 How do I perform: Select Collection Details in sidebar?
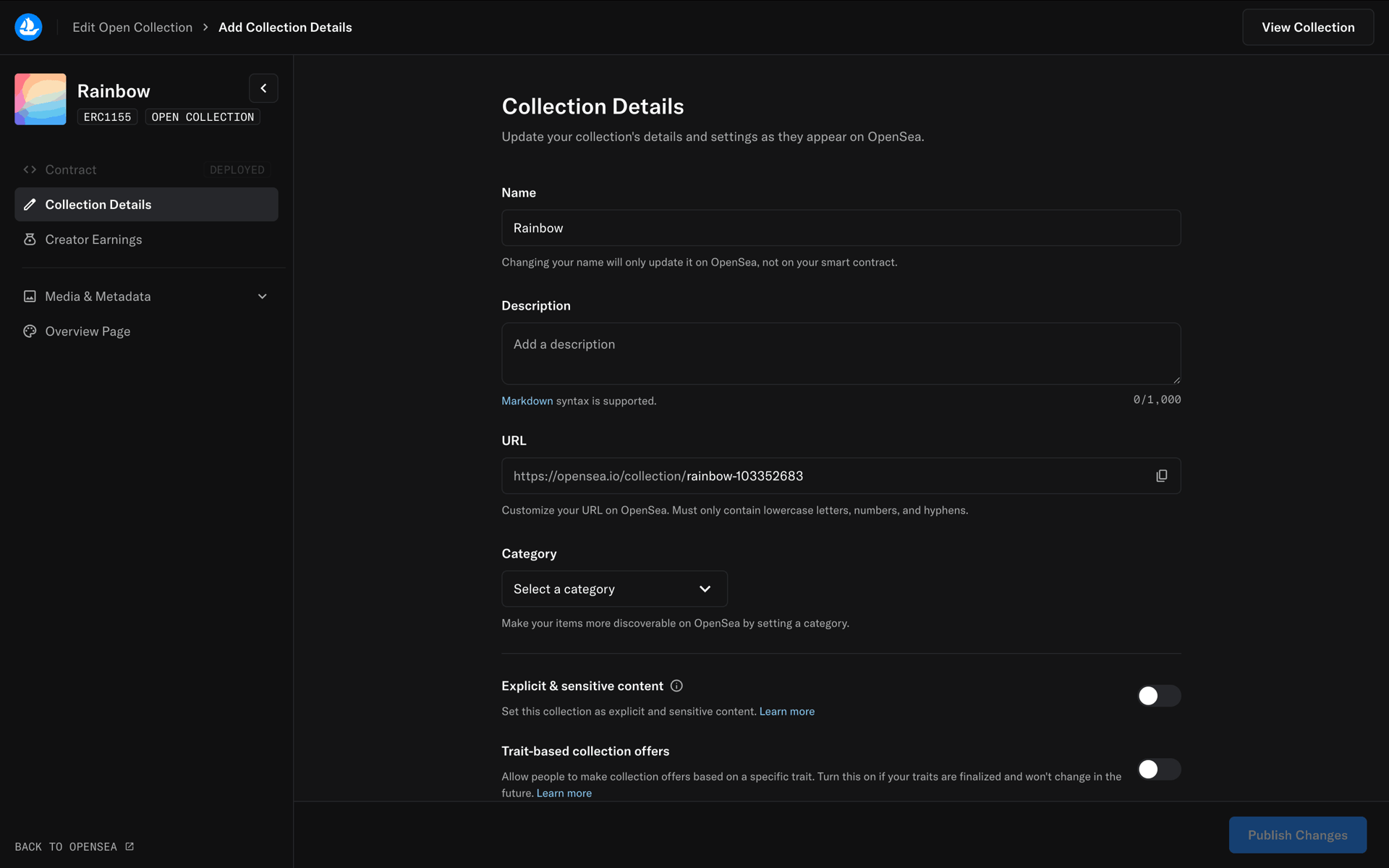pyautogui.click(x=146, y=205)
